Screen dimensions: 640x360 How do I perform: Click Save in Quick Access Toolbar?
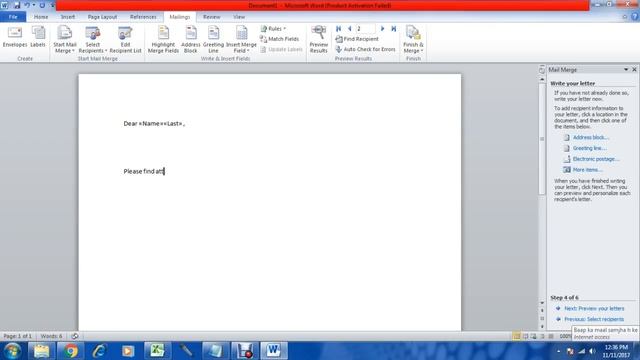point(17,5)
